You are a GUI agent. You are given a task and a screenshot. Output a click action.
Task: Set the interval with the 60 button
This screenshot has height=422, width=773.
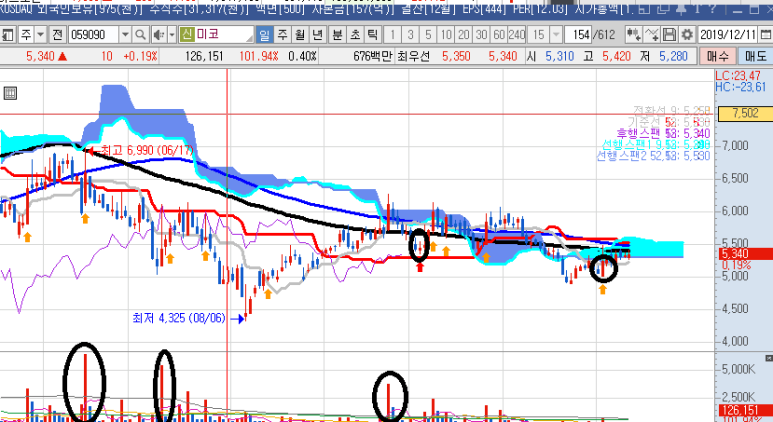(x=499, y=35)
